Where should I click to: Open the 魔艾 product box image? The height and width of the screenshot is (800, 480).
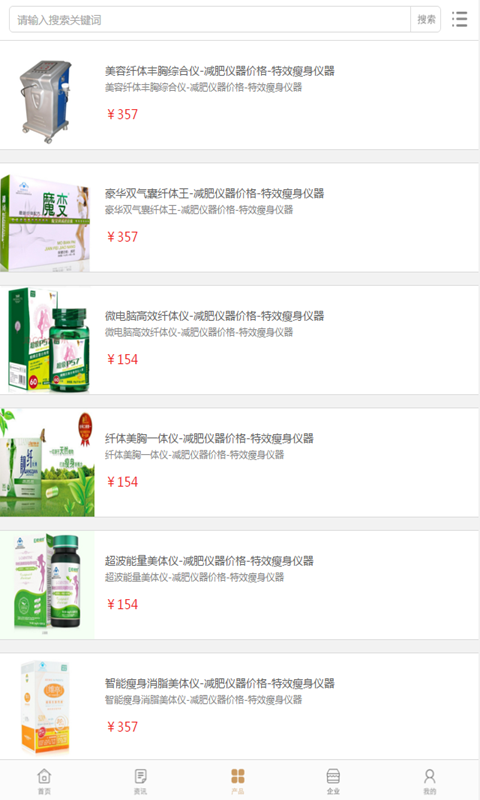(x=45, y=223)
